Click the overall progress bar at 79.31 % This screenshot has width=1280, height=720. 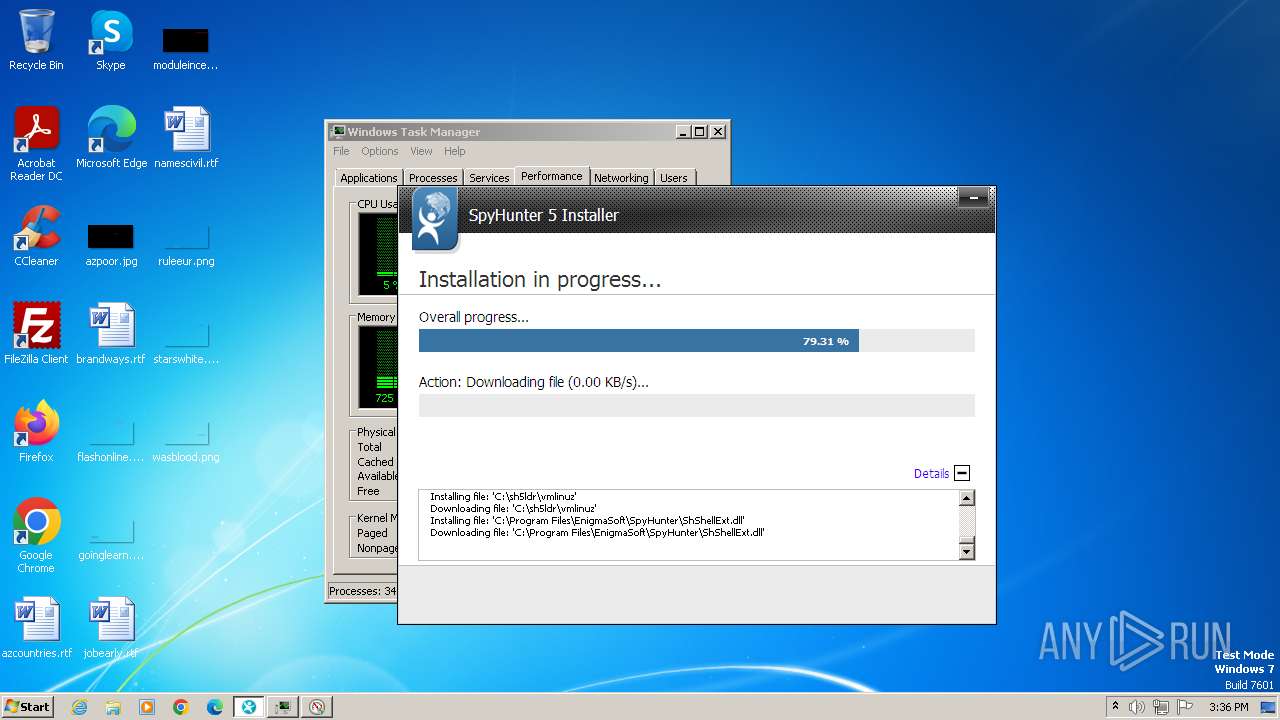pos(696,341)
